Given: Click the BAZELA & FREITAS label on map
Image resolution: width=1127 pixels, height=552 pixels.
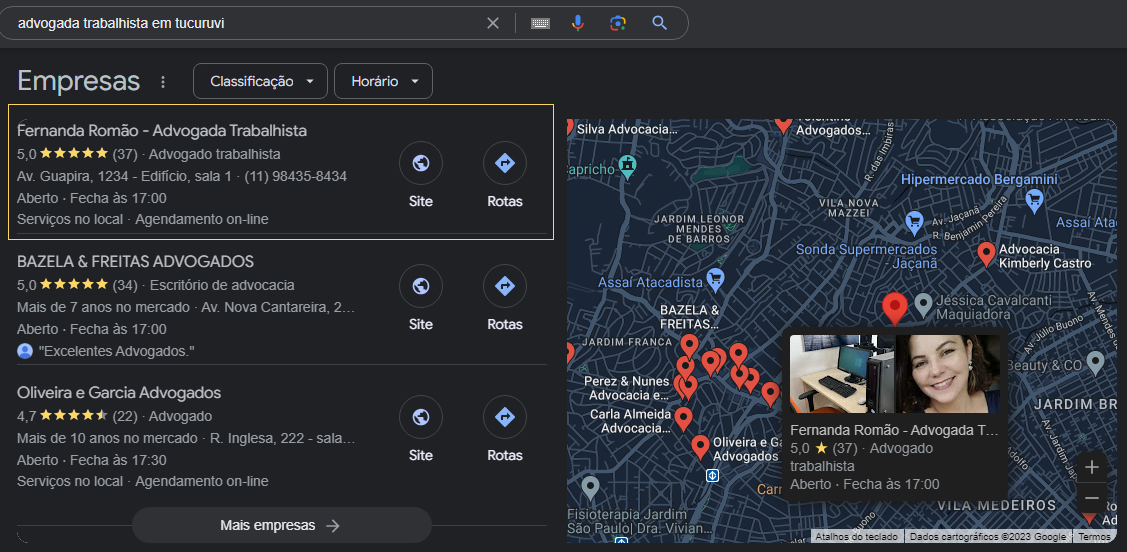Looking at the screenshot, I should pos(690,317).
